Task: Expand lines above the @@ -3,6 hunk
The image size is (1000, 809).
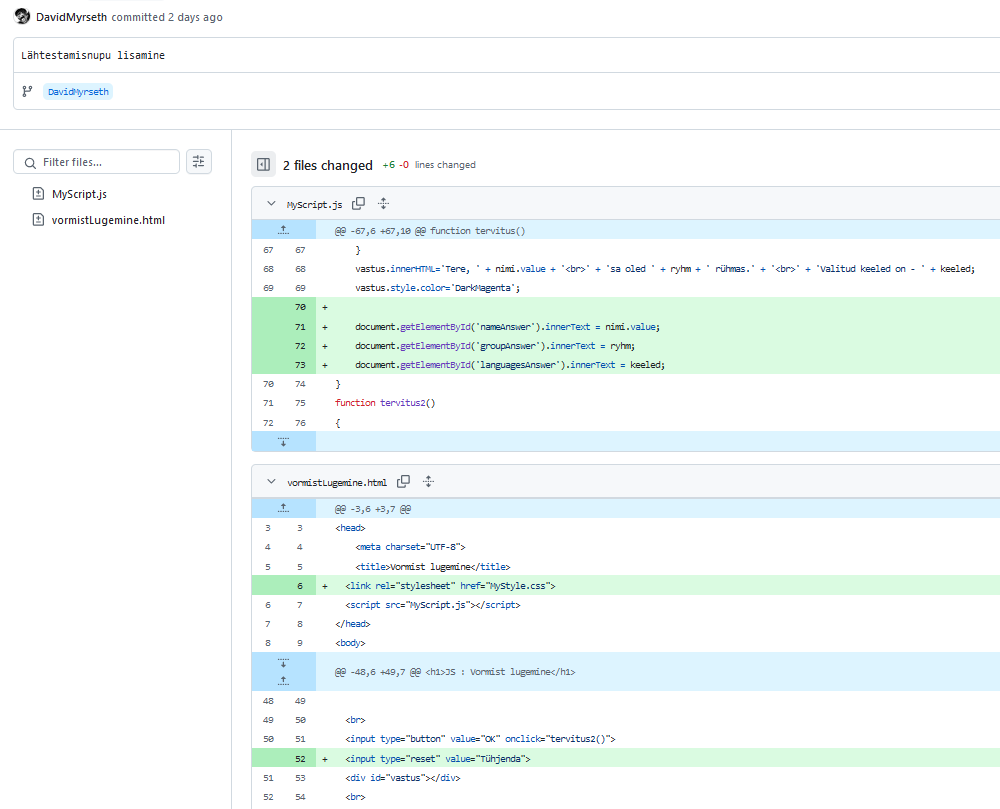Action: (284, 508)
